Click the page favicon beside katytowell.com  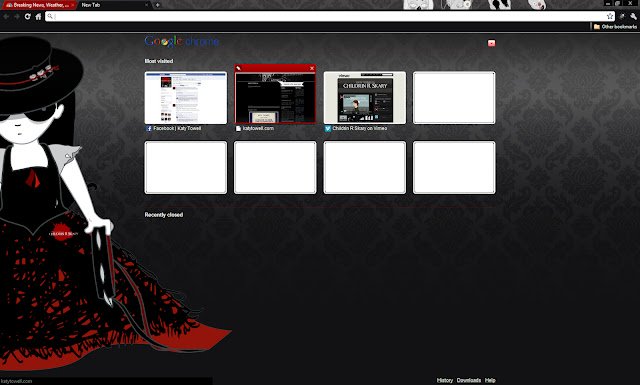click(x=238, y=128)
